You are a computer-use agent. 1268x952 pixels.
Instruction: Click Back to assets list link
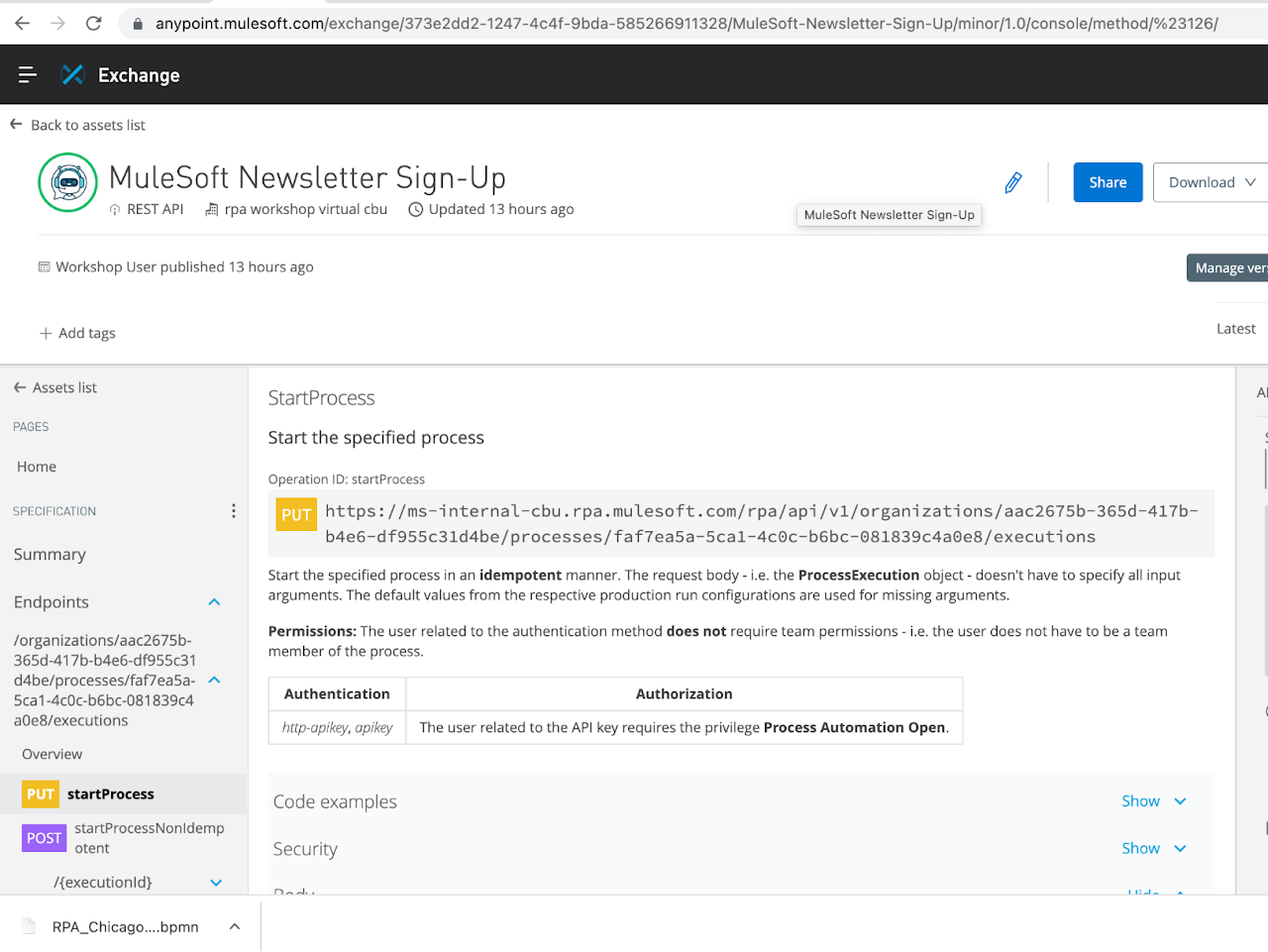coord(87,125)
